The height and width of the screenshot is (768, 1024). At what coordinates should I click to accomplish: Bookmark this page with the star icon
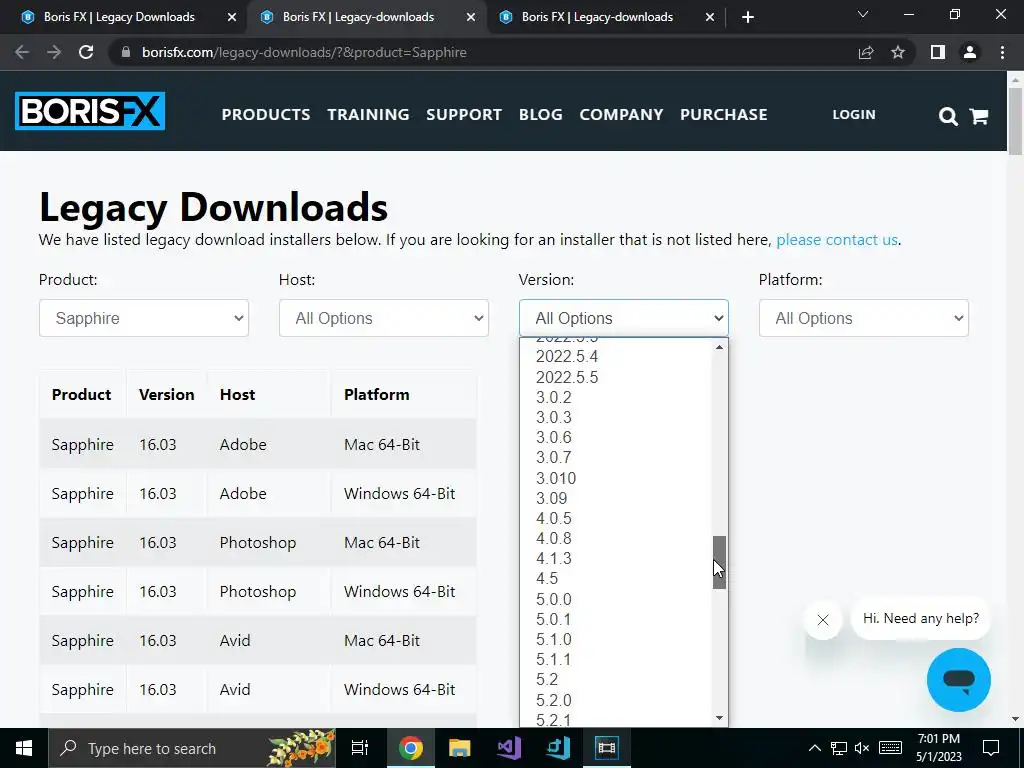click(898, 52)
